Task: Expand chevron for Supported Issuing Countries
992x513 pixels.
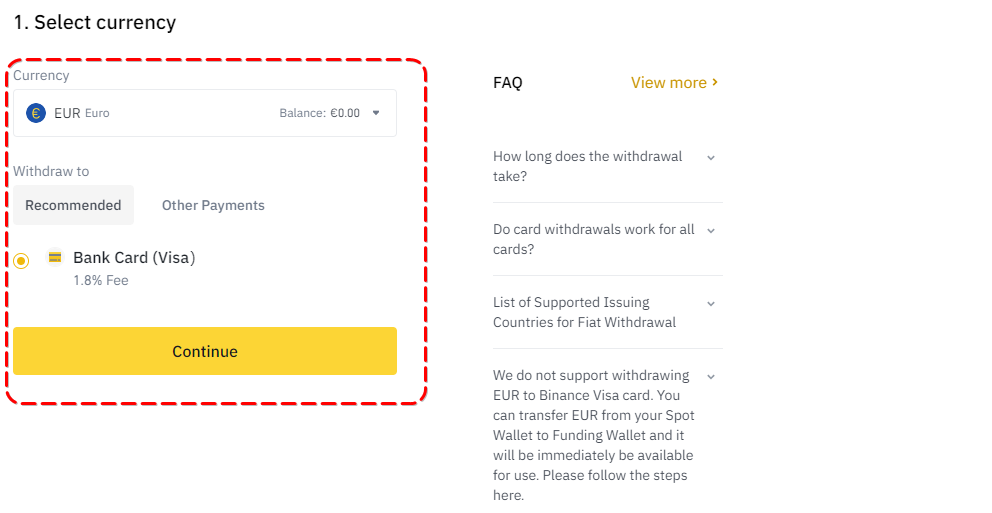Action: pos(711,303)
